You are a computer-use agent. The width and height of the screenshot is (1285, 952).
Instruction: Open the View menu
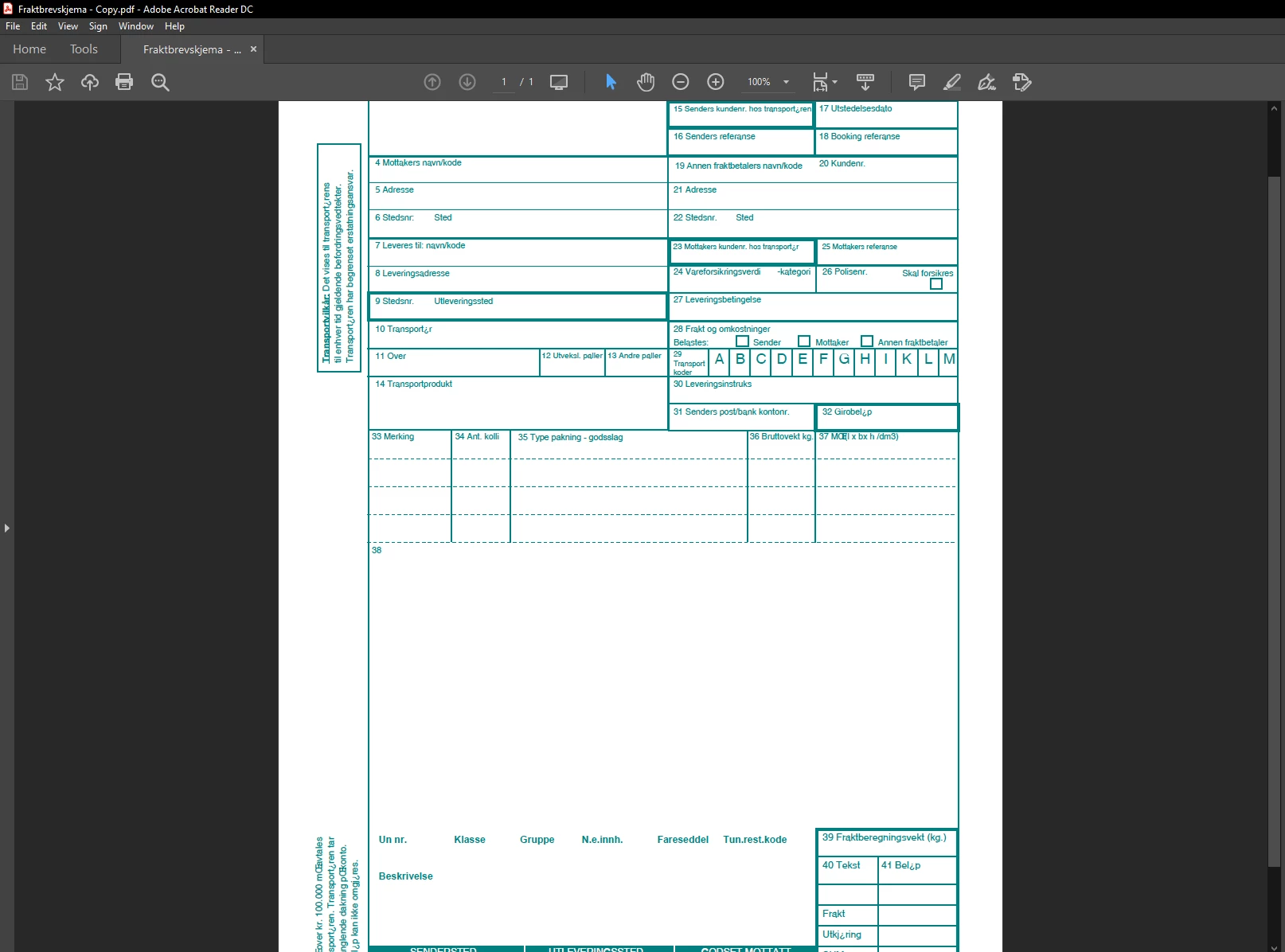pyautogui.click(x=68, y=26)
